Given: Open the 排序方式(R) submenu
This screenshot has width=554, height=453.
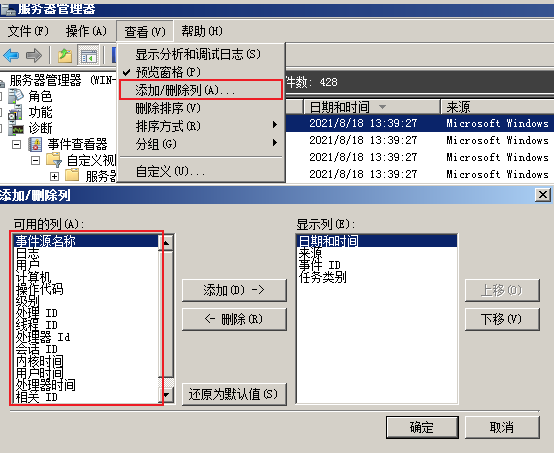Looking at the screenshot, I should pyautogui.click(x=201, y=126).
